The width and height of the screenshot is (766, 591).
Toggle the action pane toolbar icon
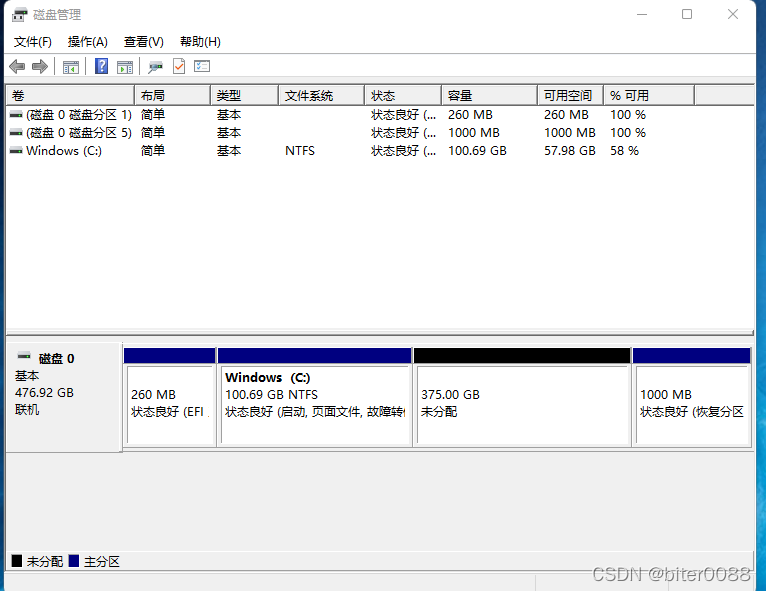click(x=125, y=67)
